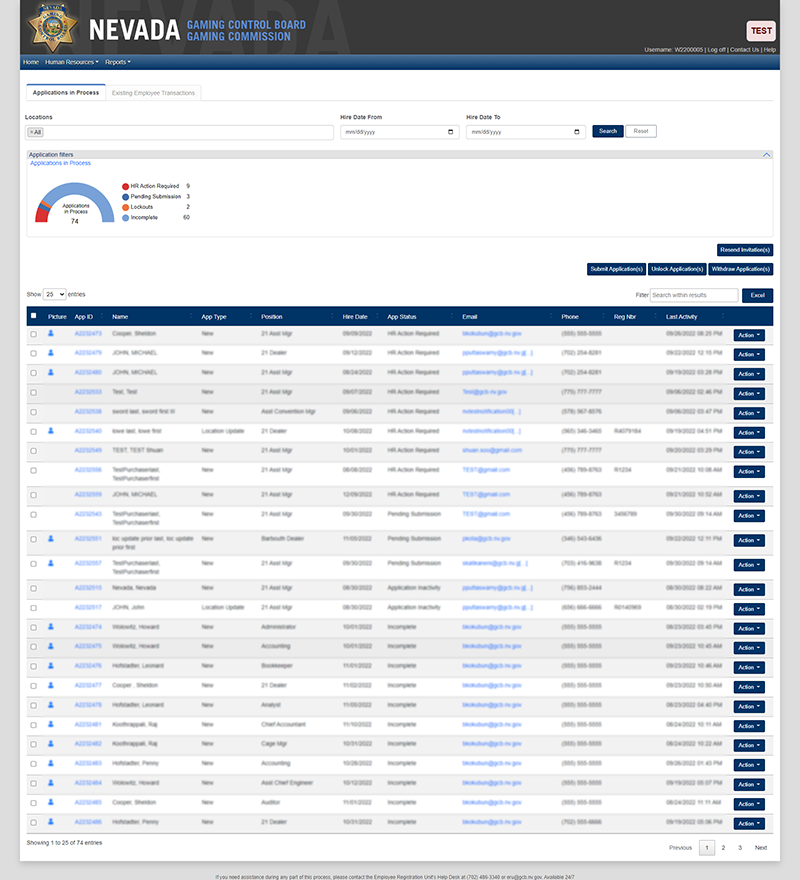Check the box for application A2232473
The width and height of the screenshot is (800, 880).
(x=34, y=334)
